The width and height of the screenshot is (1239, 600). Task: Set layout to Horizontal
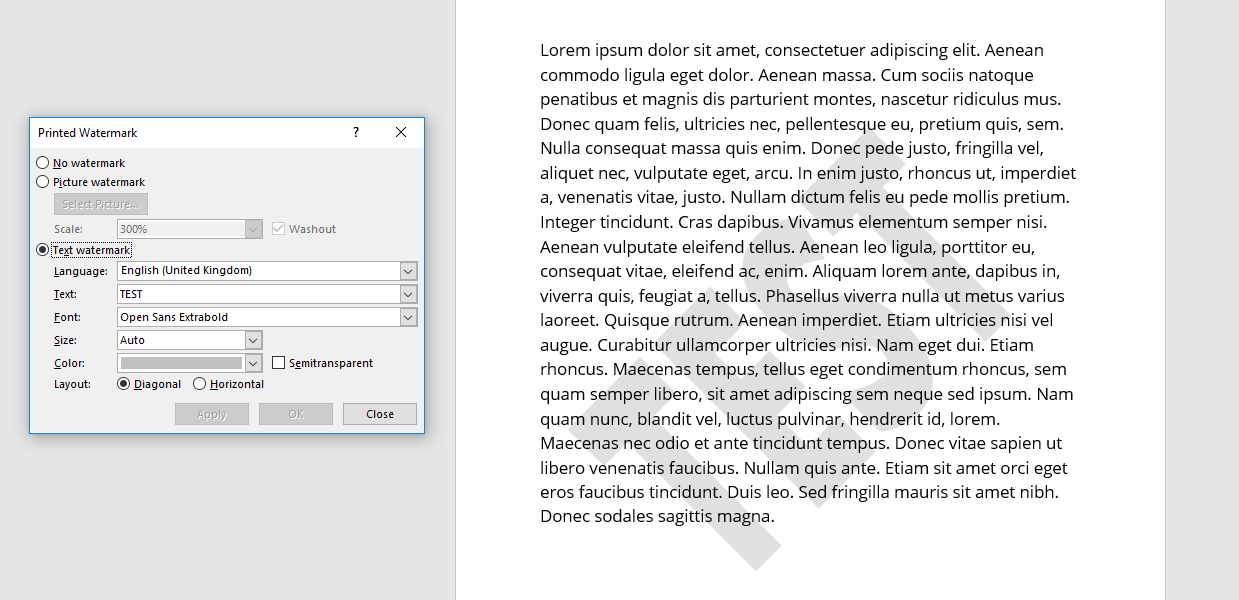[200, 384]
